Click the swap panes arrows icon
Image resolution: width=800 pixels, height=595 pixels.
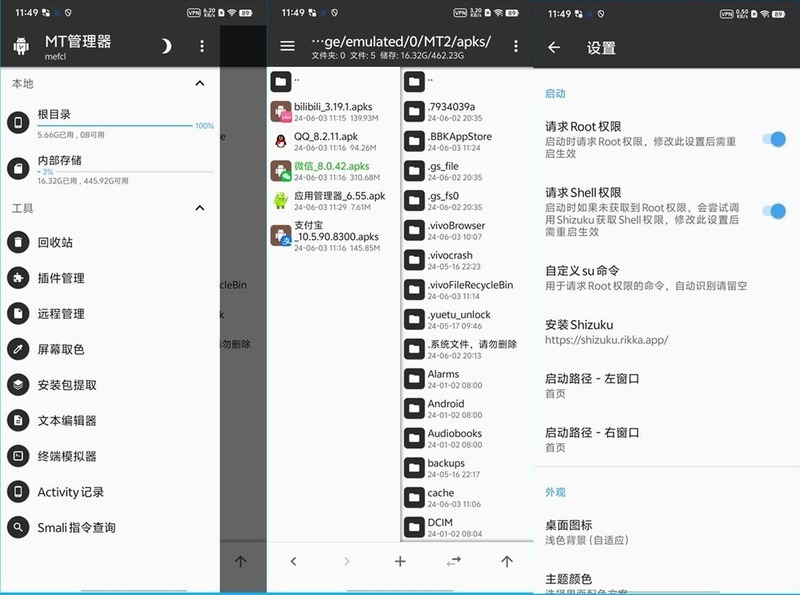click(x=454, y=561)
